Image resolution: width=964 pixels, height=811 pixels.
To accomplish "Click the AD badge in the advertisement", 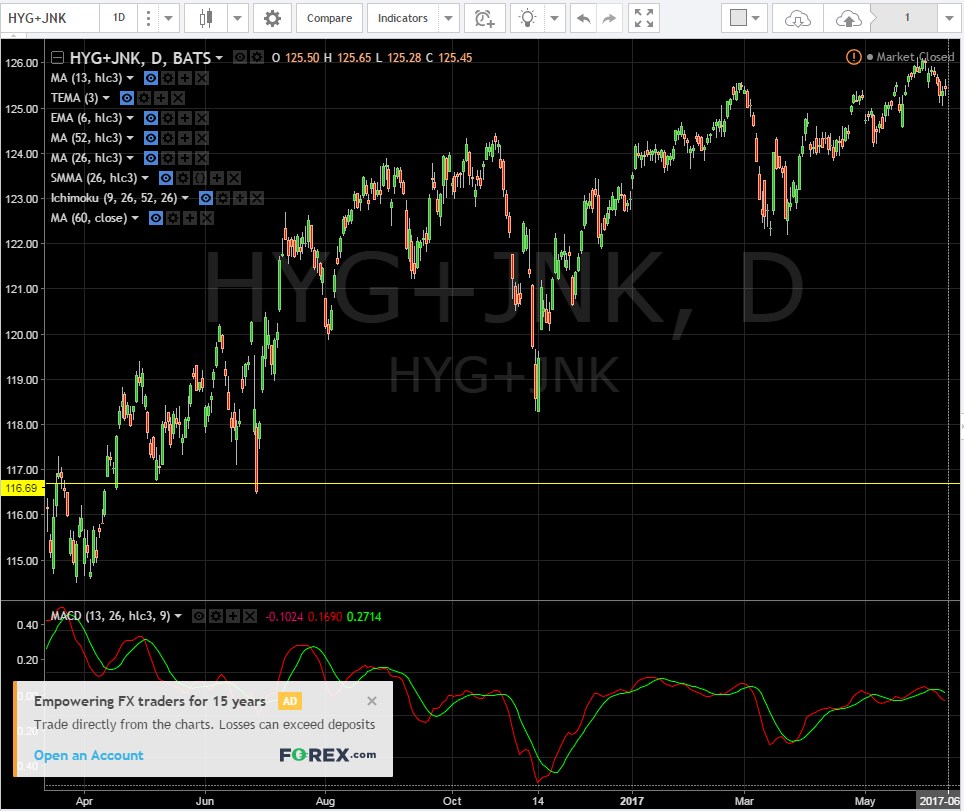I will (x=290, y=701).
